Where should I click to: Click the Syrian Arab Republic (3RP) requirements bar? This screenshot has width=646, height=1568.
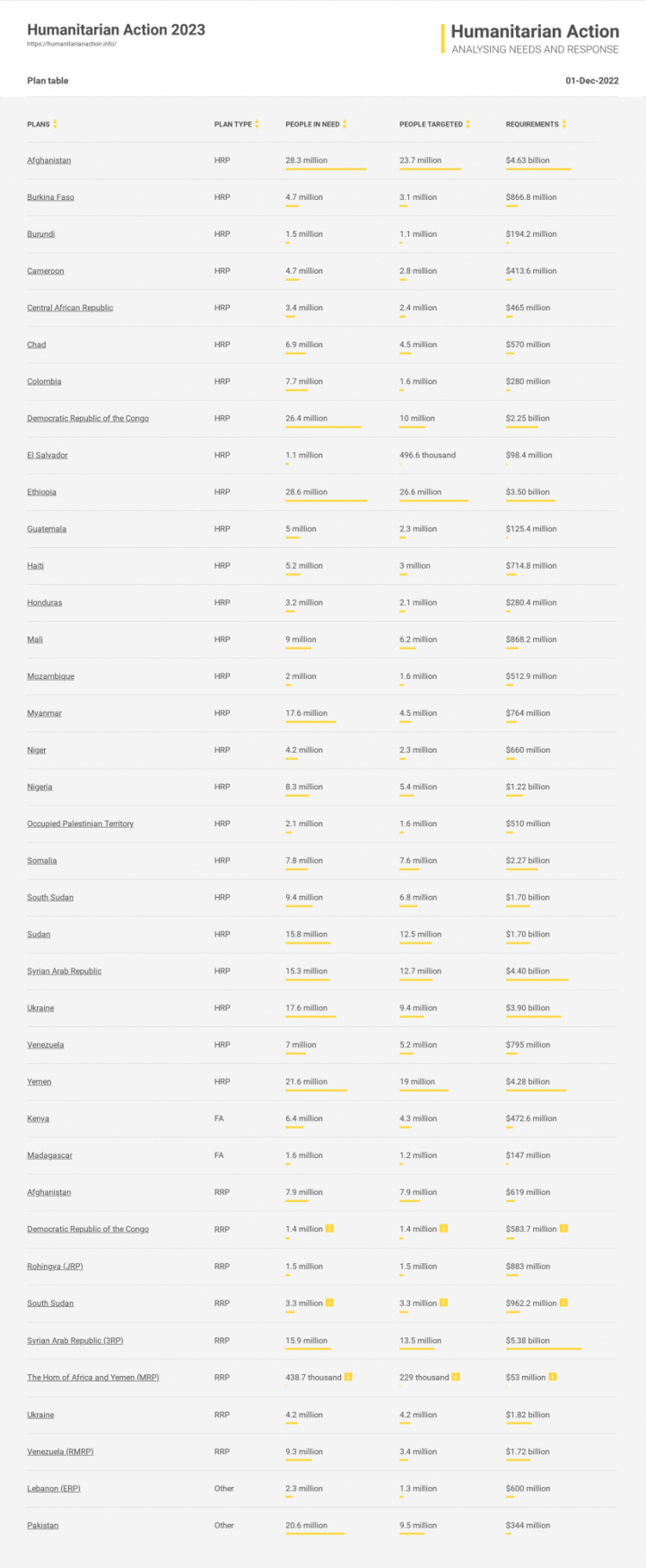543,1348
